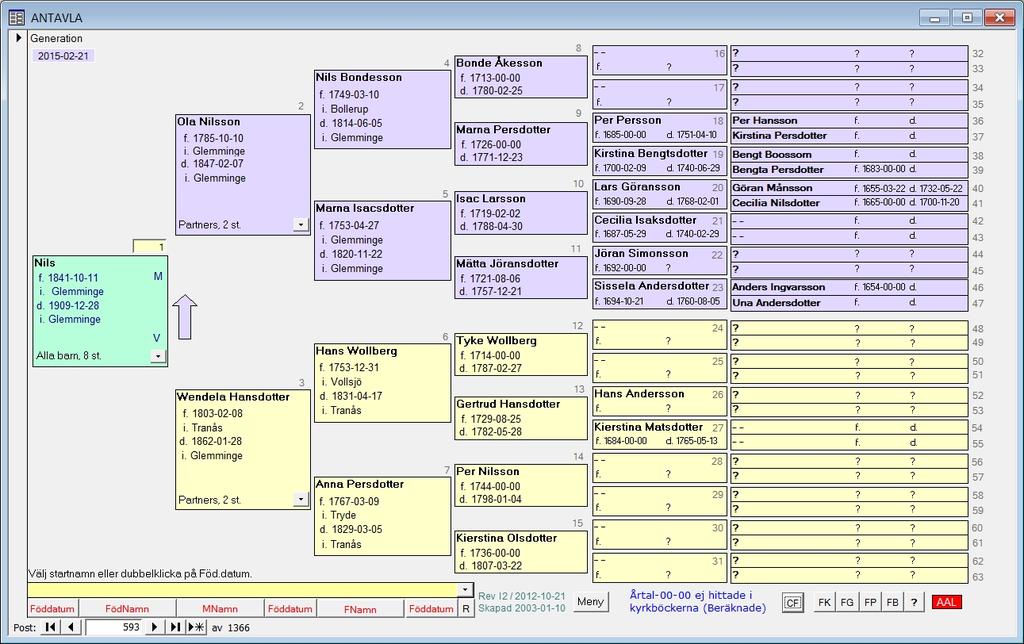The image size is (1024, 644).
Task: Click Jöran Simonsson's name
Action: pos(641,253)
